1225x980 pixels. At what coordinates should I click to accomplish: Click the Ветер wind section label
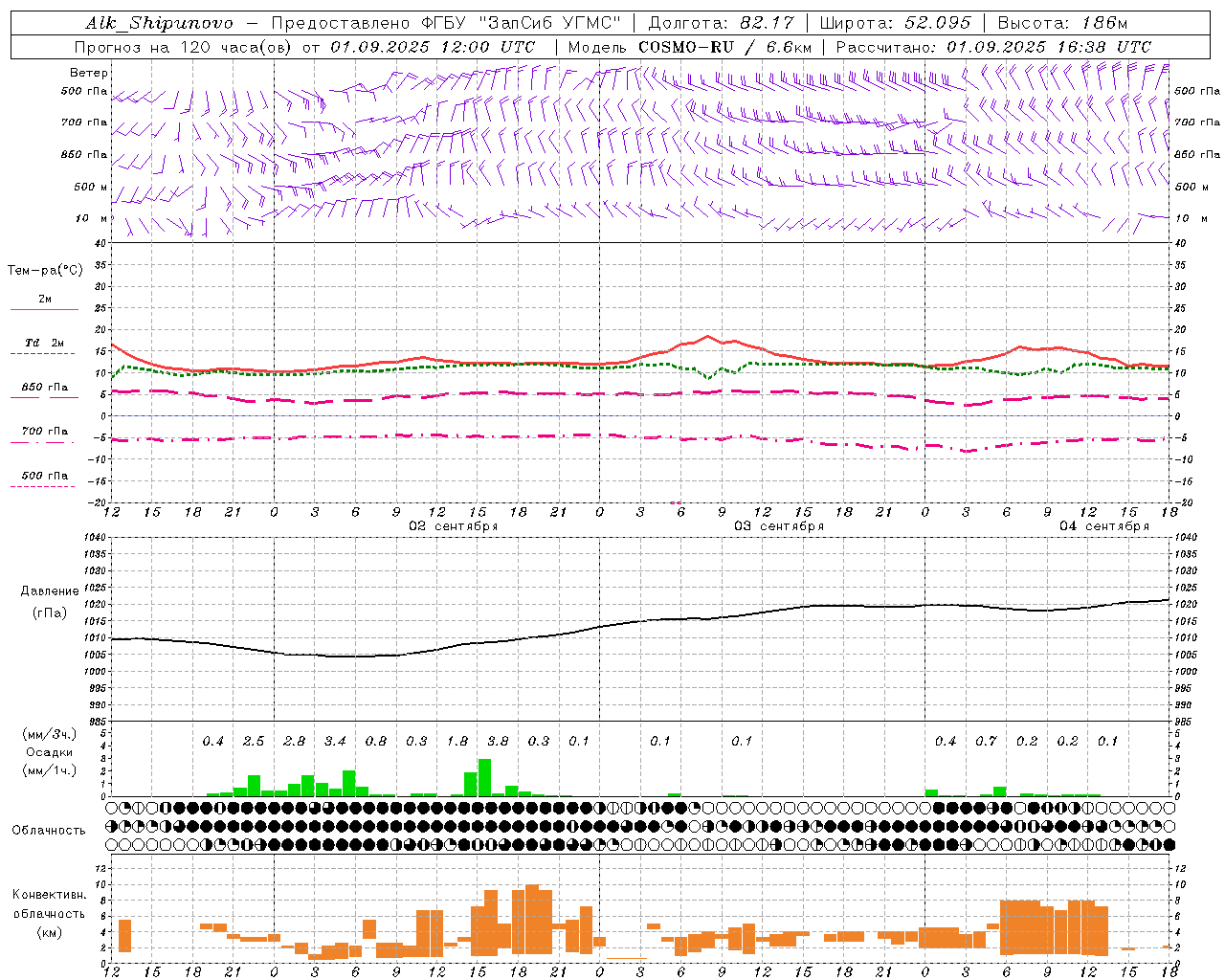click(89, 73)
